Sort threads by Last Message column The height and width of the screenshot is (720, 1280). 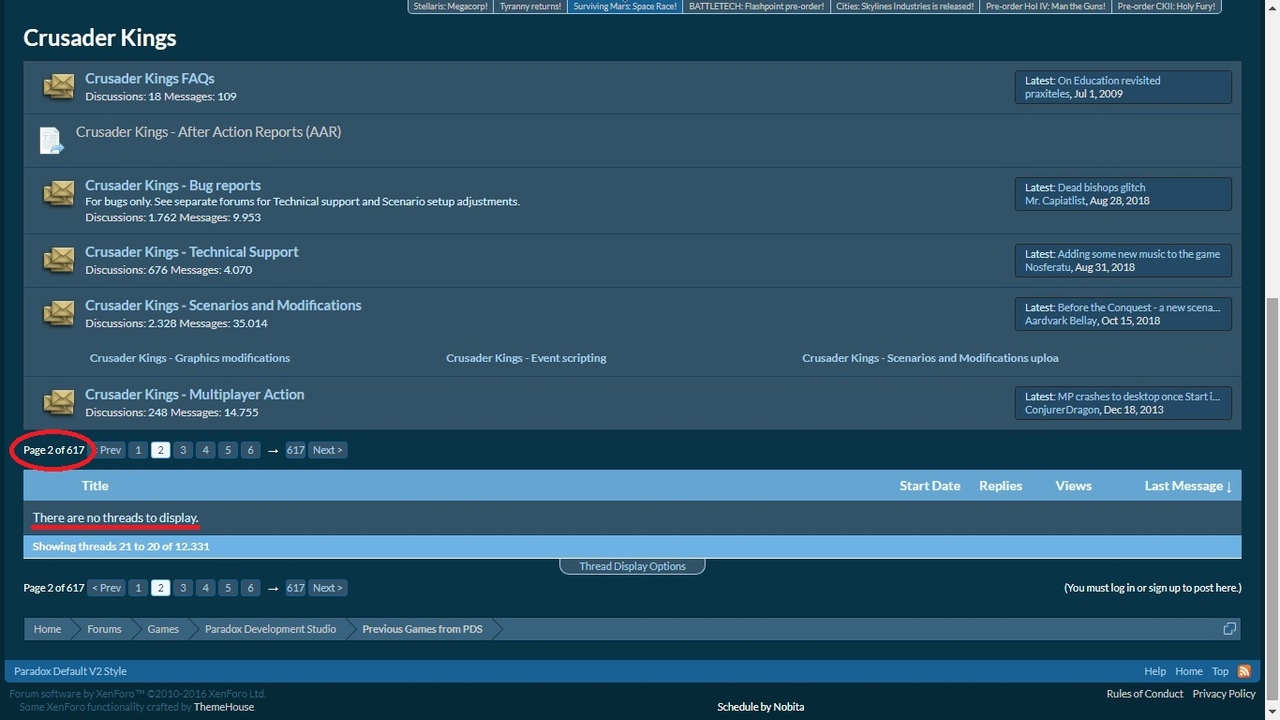tap(1188, 486)
